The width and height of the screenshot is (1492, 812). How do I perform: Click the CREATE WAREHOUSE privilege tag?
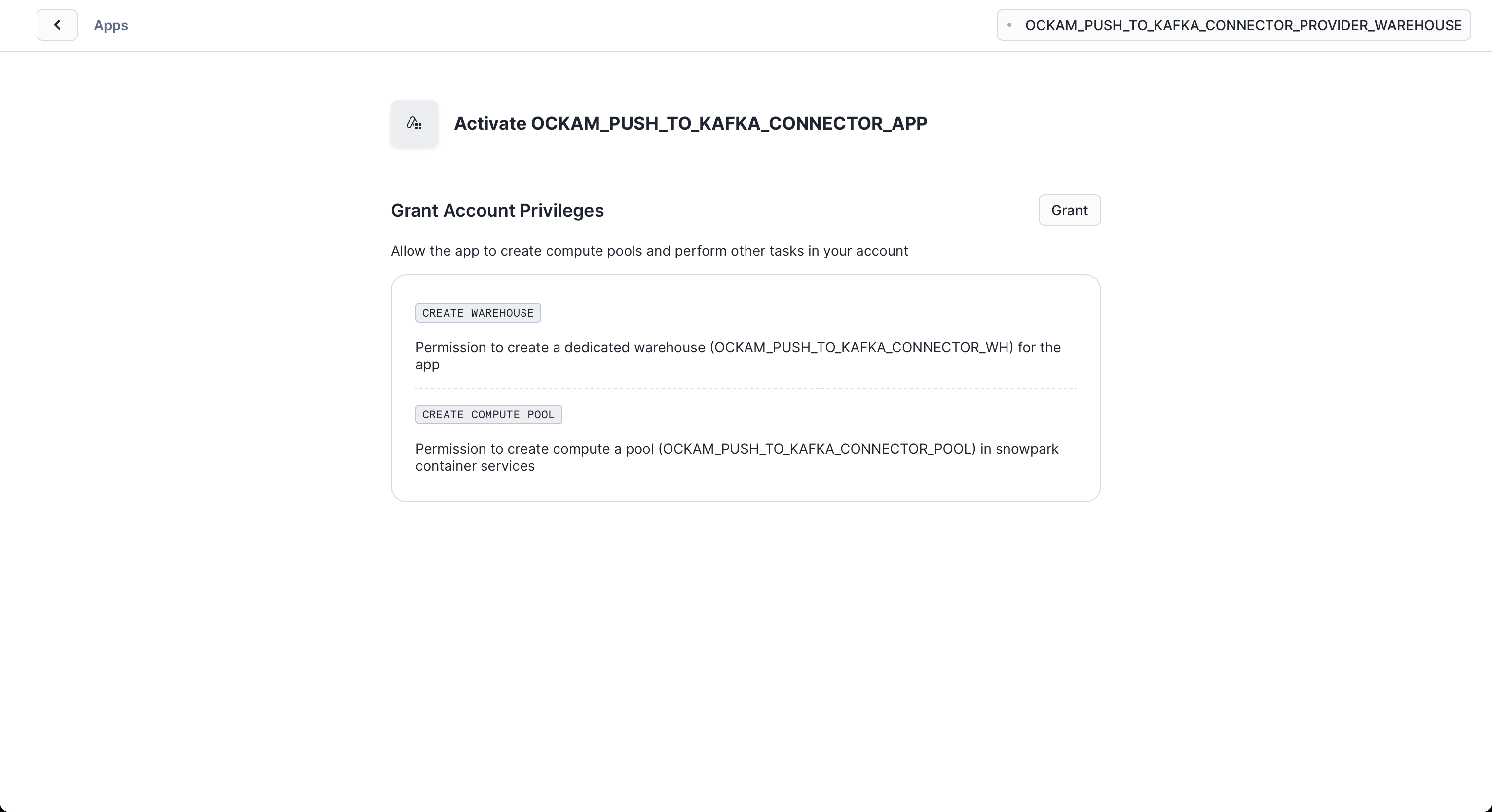pos(478,313)
